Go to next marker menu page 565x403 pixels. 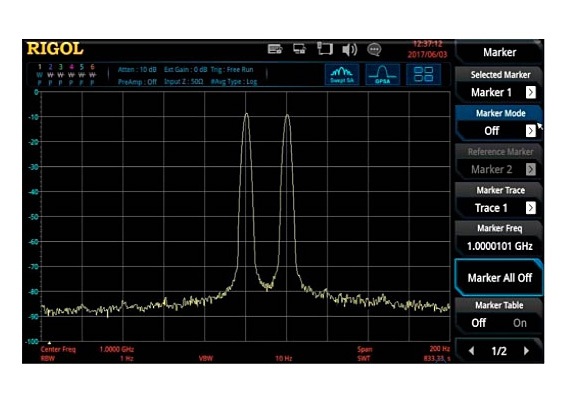[x=526, y=351]
